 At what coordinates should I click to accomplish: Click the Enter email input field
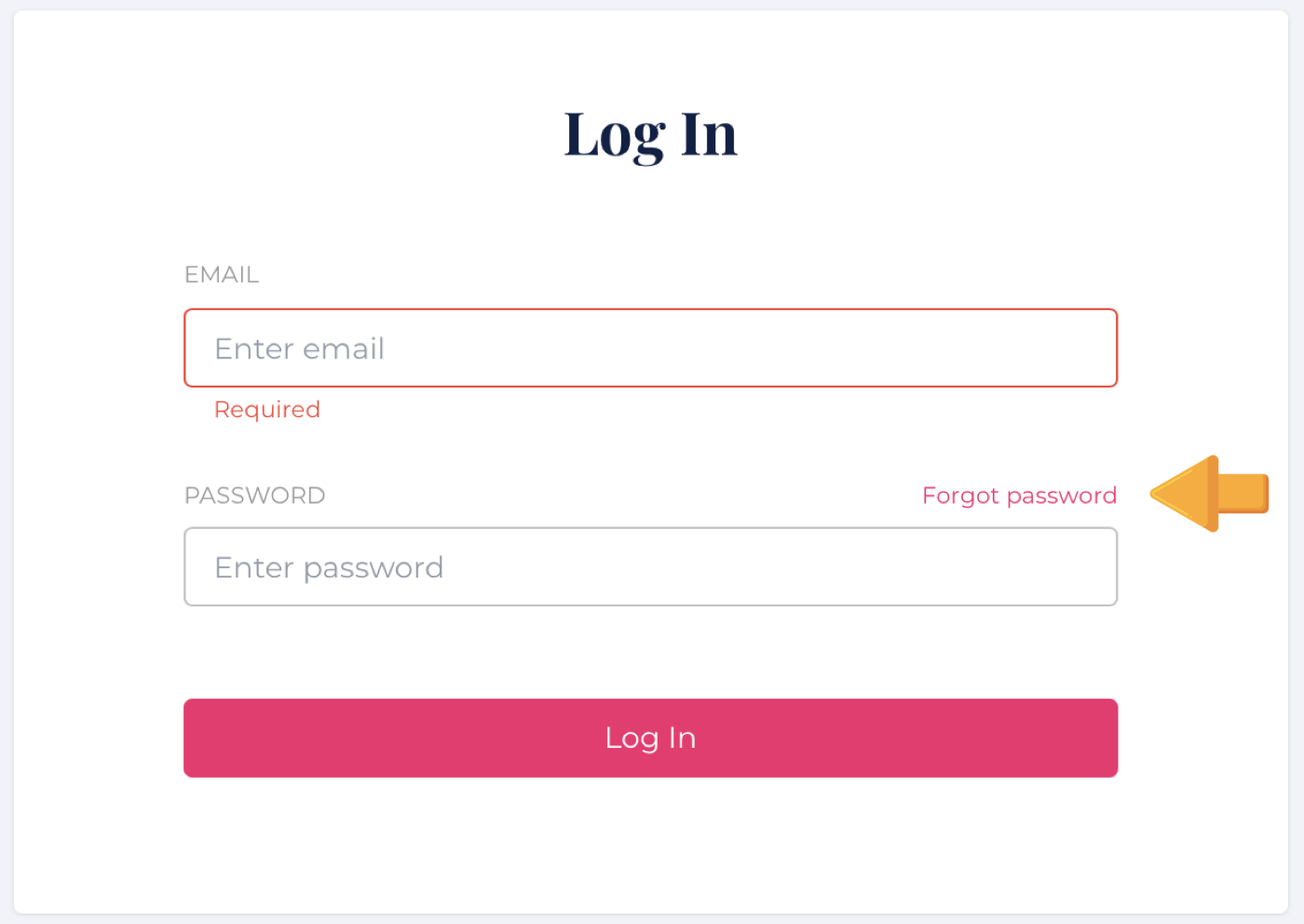650,348
